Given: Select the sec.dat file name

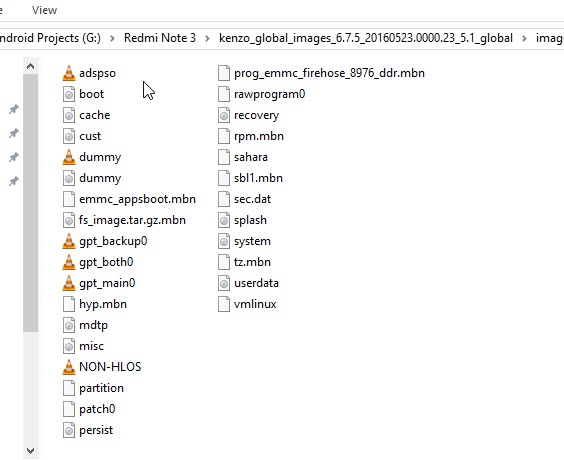Looking at the screenshot, I should [253, 199].
